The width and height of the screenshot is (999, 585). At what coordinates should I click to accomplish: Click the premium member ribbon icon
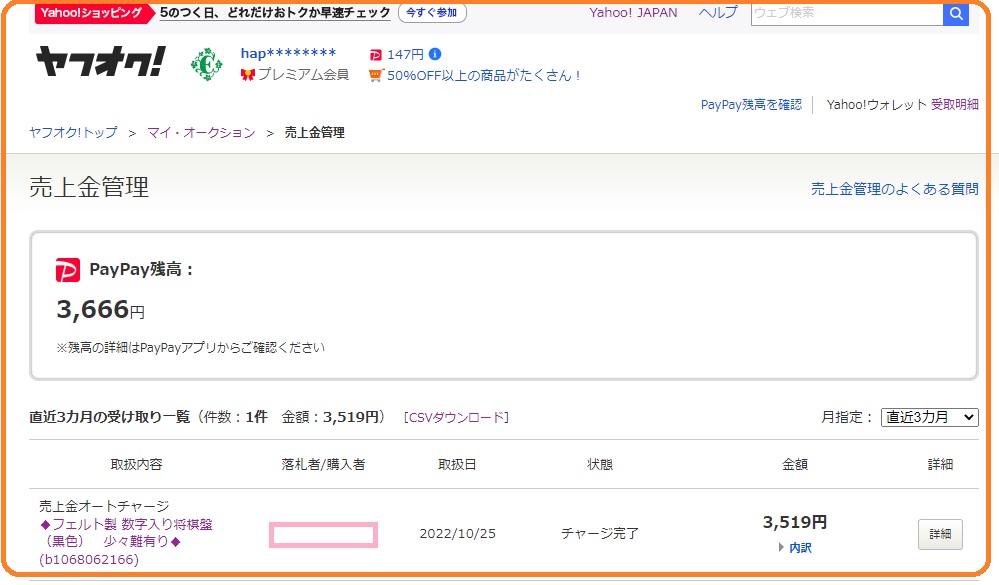(x=247, y=75)
